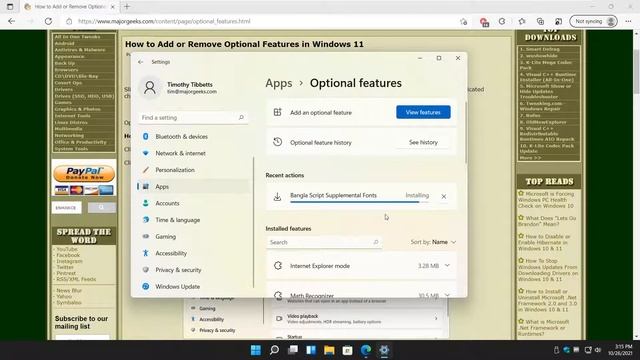This screenshot has width=640, height=360.
Task: Close the How to Add or Remove tab
Action: 113,7
